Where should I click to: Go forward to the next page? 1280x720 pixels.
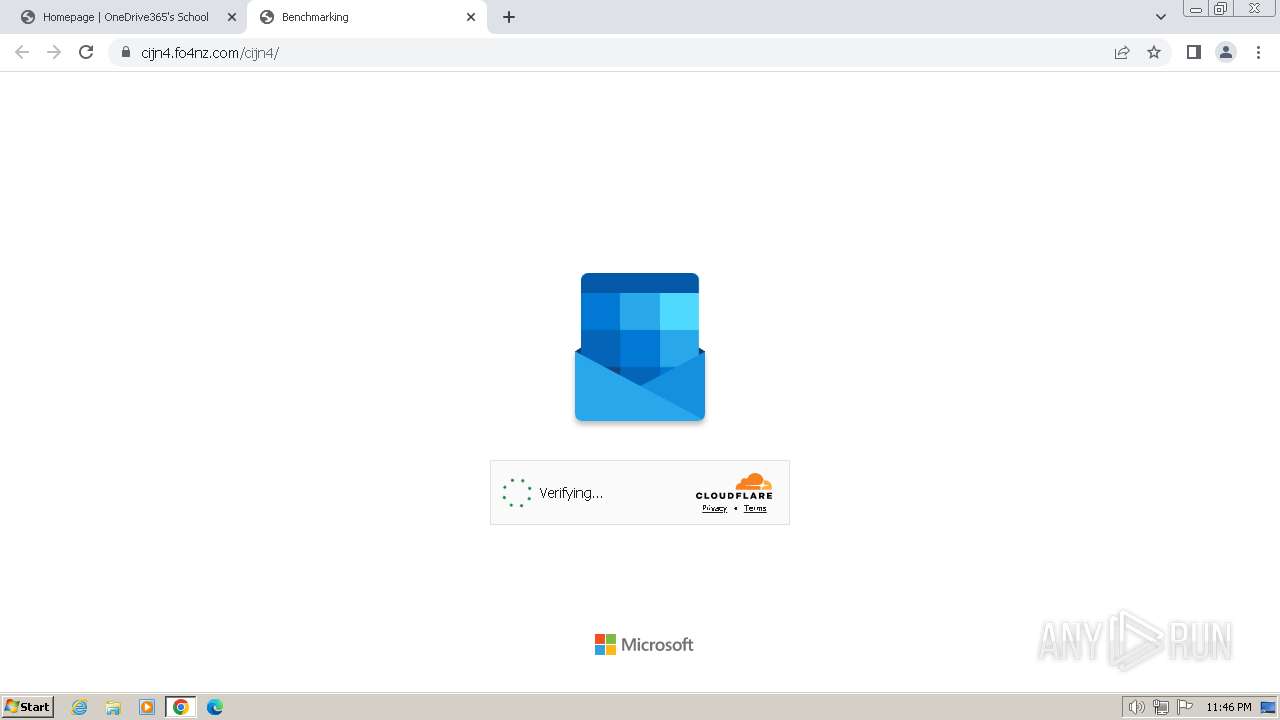click(54, 52)
